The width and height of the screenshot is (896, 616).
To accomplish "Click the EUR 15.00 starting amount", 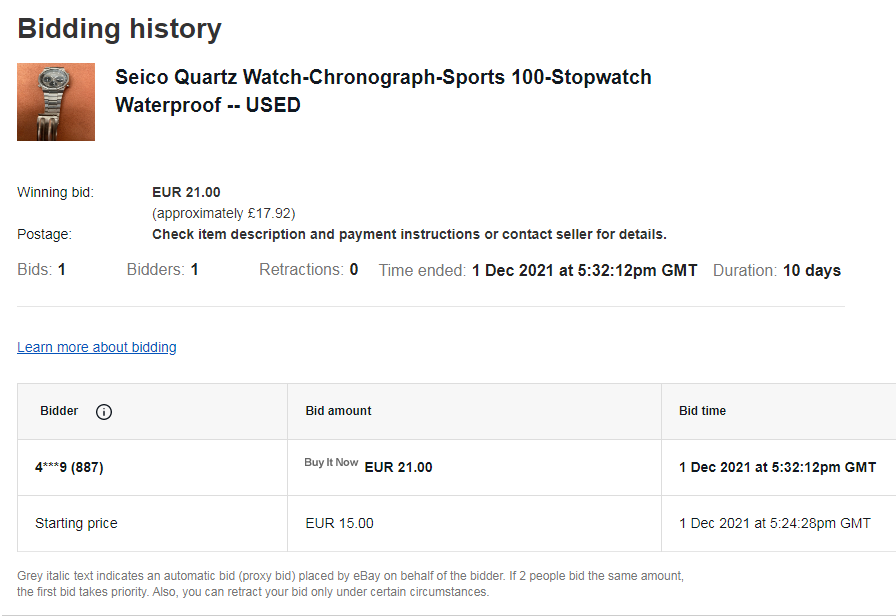I will [339, 523].
